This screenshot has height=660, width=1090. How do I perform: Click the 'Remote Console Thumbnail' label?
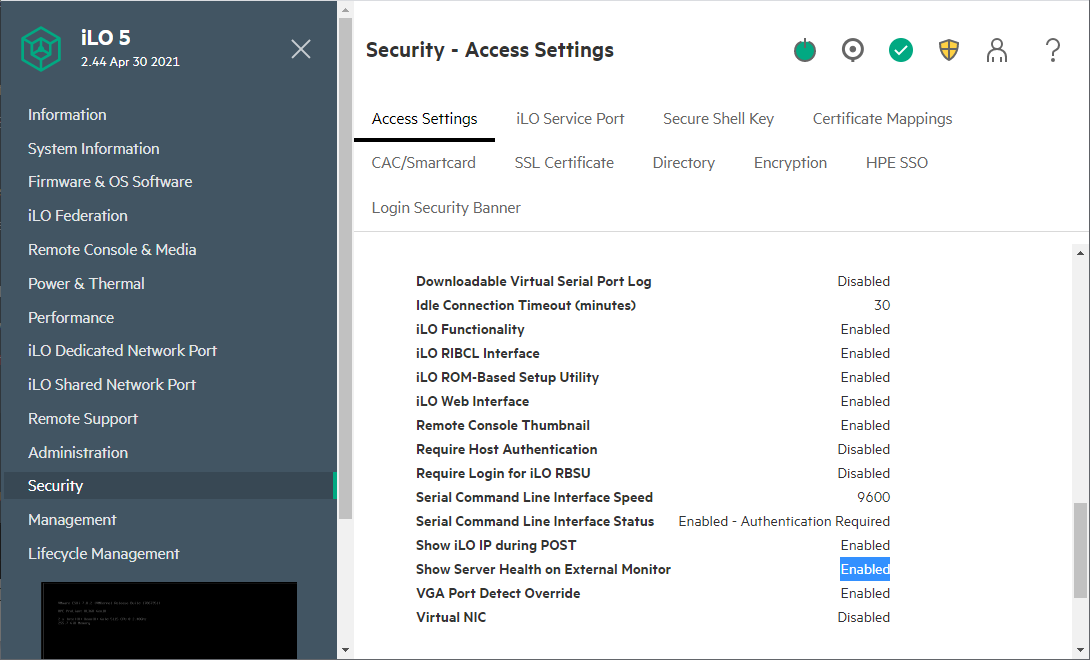tap(503, 426)
